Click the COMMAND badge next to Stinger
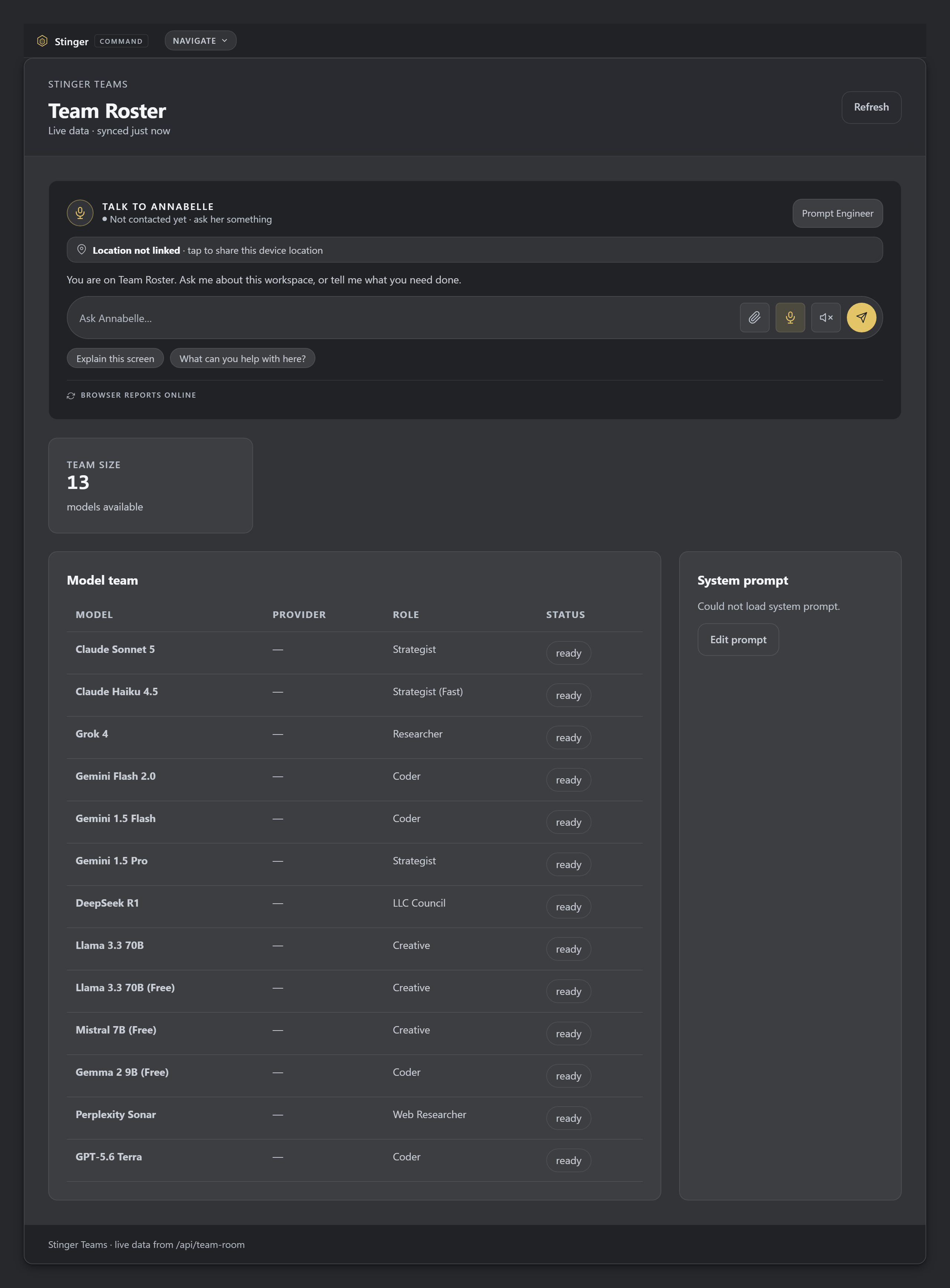The image size is (950, 1288). (x=121, y=42)
